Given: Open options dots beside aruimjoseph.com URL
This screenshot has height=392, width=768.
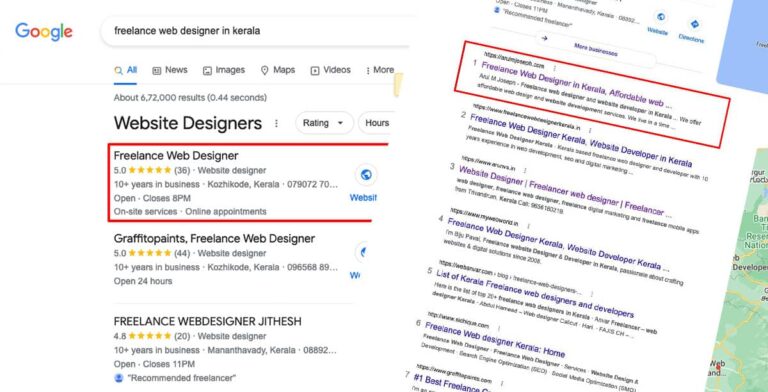Looking at the screenshot, I should tap(554, 68).
